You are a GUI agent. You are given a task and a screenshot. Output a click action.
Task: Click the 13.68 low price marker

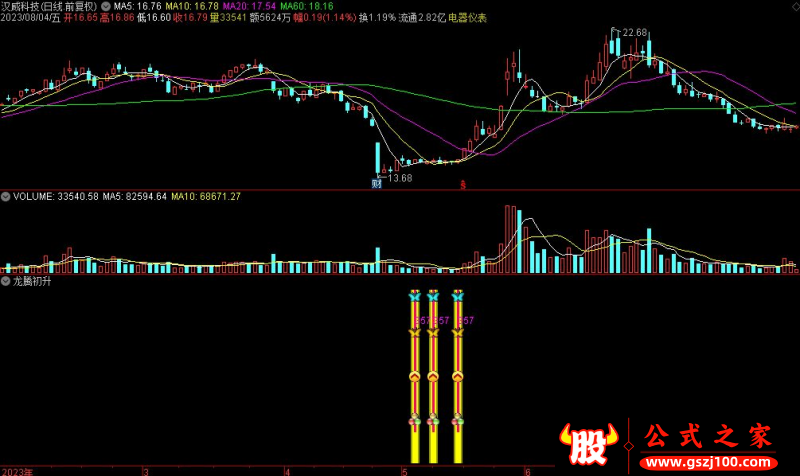pyautogui.click(x=400, y=178)
